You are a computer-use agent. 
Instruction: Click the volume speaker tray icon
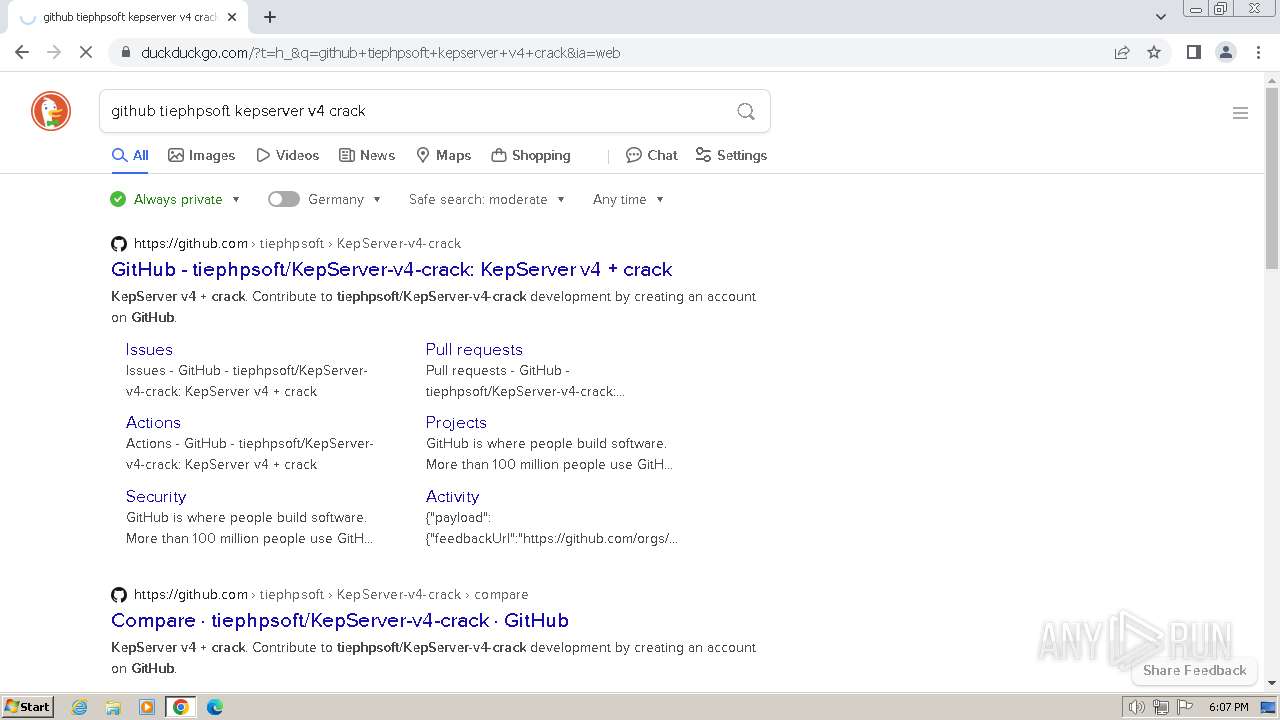click(x=1136, y=707)
